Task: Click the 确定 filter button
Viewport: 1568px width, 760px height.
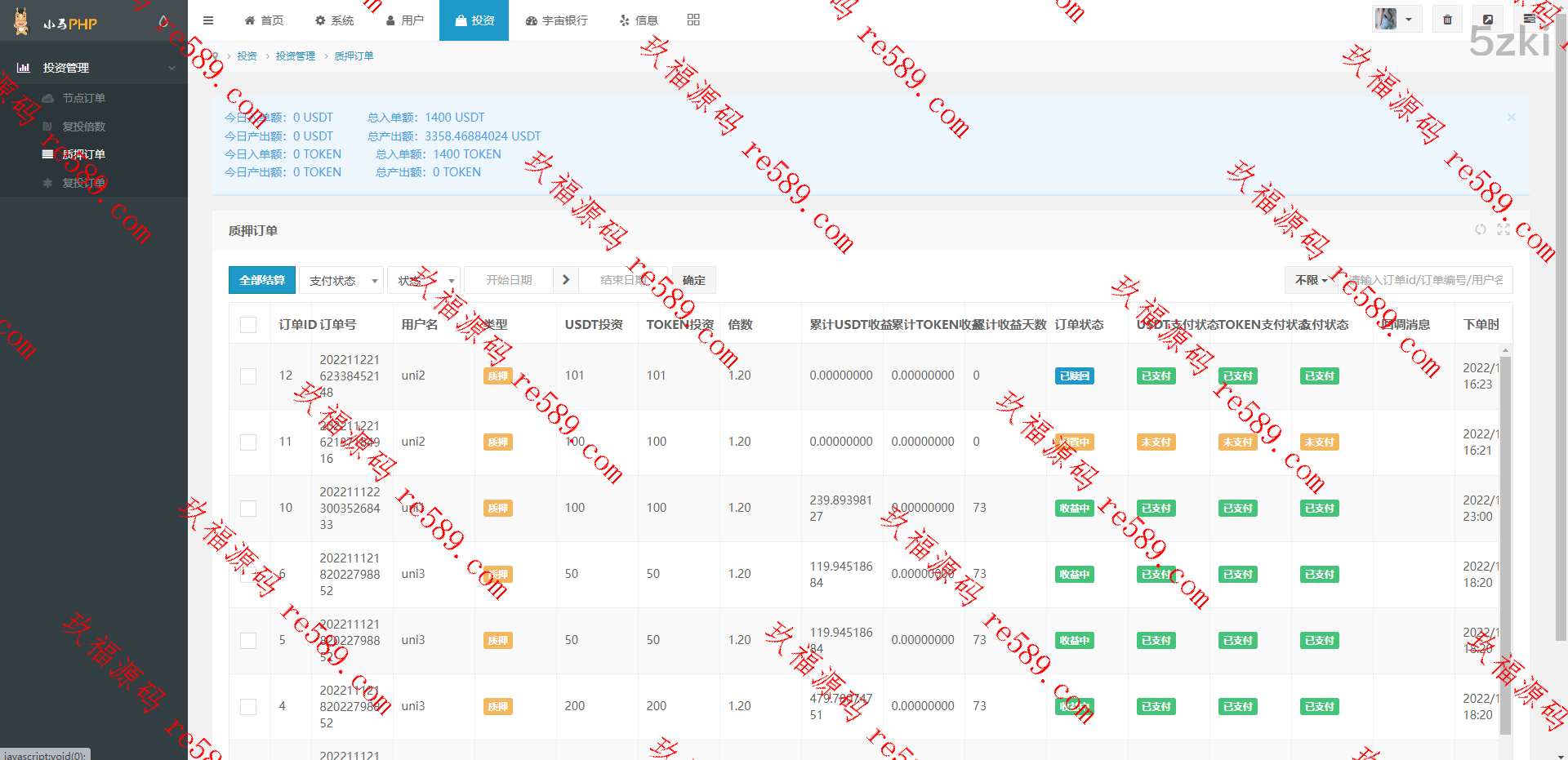Action: pos(693,280)
